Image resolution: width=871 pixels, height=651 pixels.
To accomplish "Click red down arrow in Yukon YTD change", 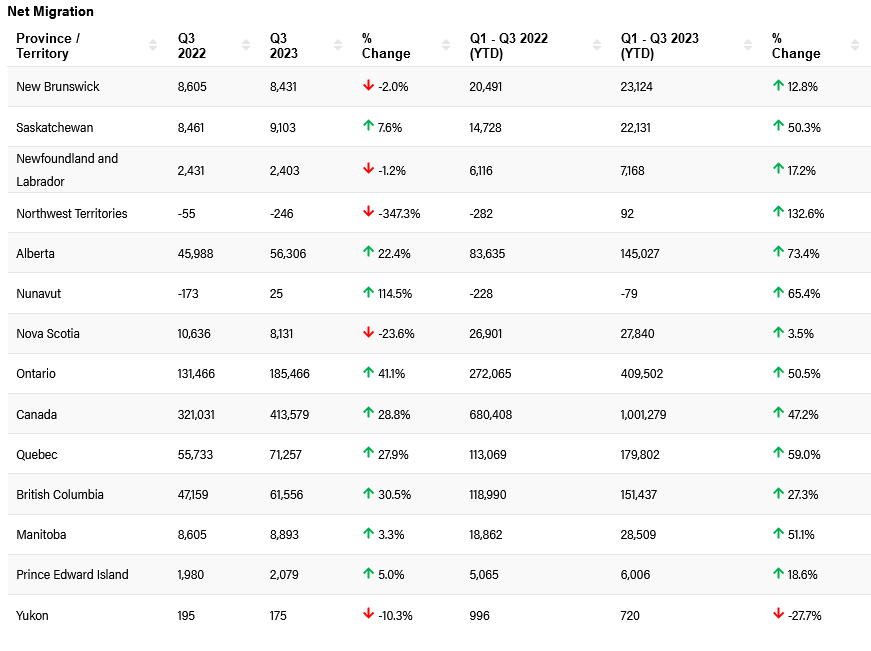I will click(x=778, y=614).
